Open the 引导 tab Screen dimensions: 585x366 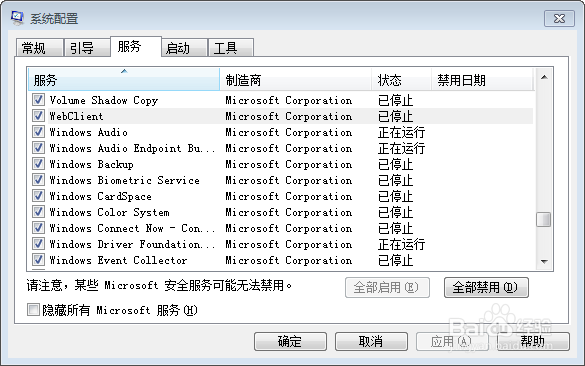pos(87,48)
